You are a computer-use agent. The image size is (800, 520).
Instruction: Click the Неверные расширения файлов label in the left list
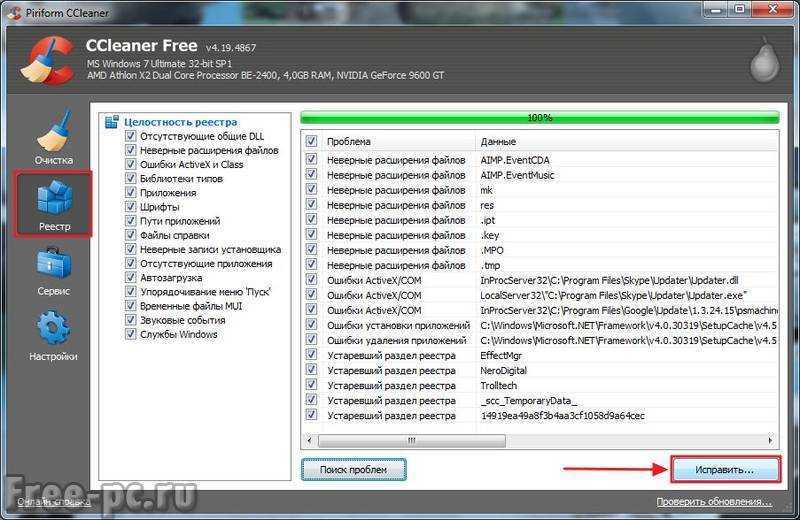[x=209, y=151]
